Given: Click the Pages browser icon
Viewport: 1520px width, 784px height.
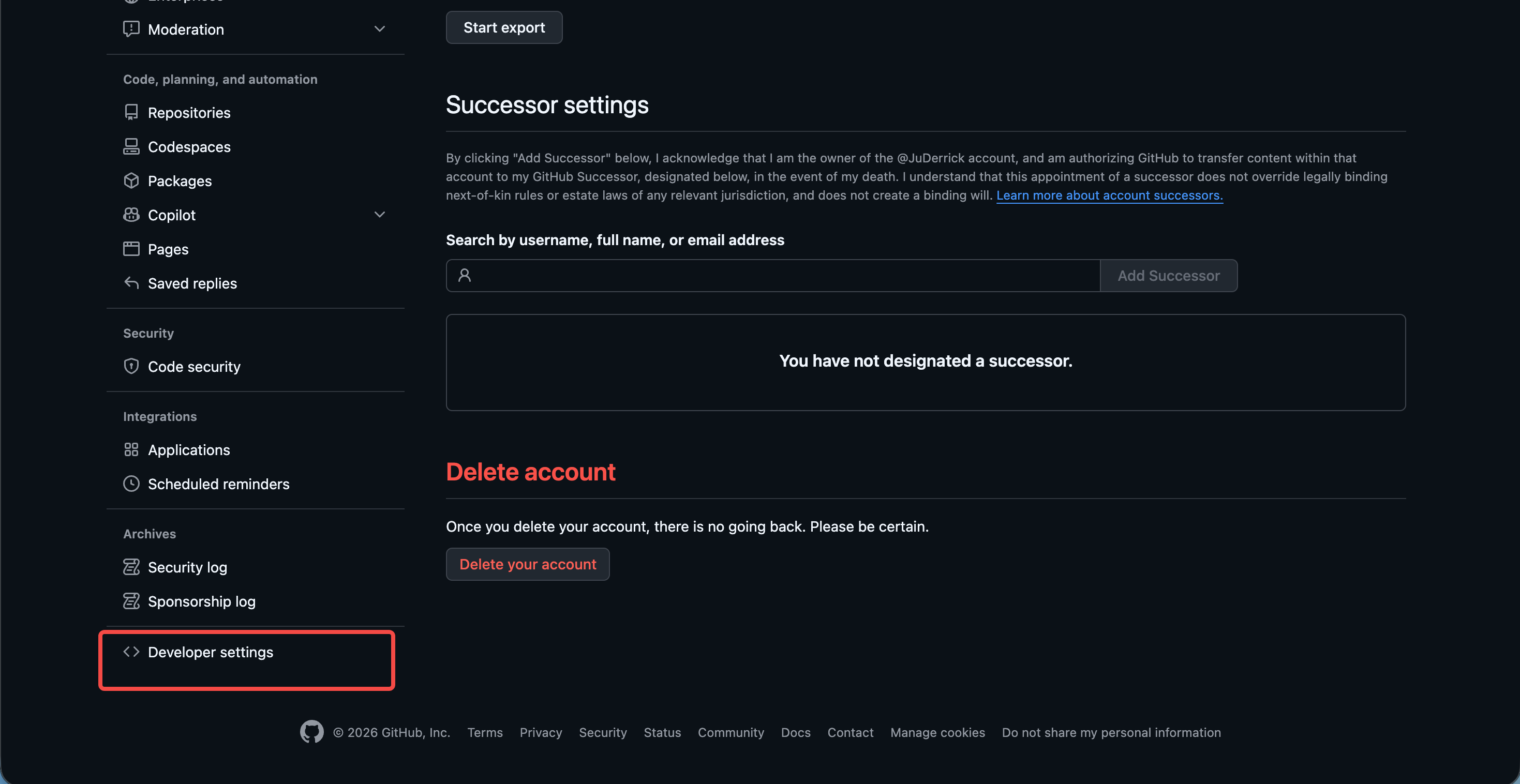Looking at the screenshot, I should coord(131,249).
